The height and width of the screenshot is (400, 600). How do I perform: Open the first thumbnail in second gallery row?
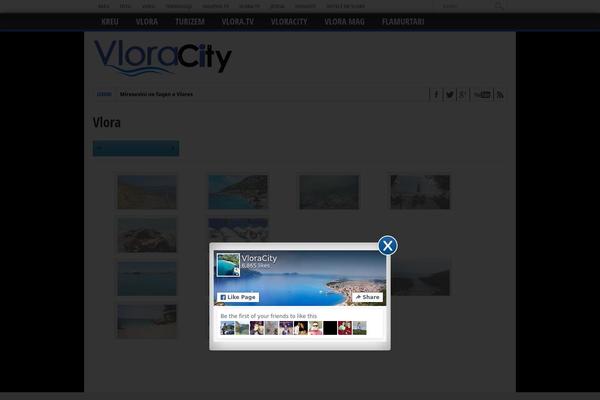click(147, 235)
